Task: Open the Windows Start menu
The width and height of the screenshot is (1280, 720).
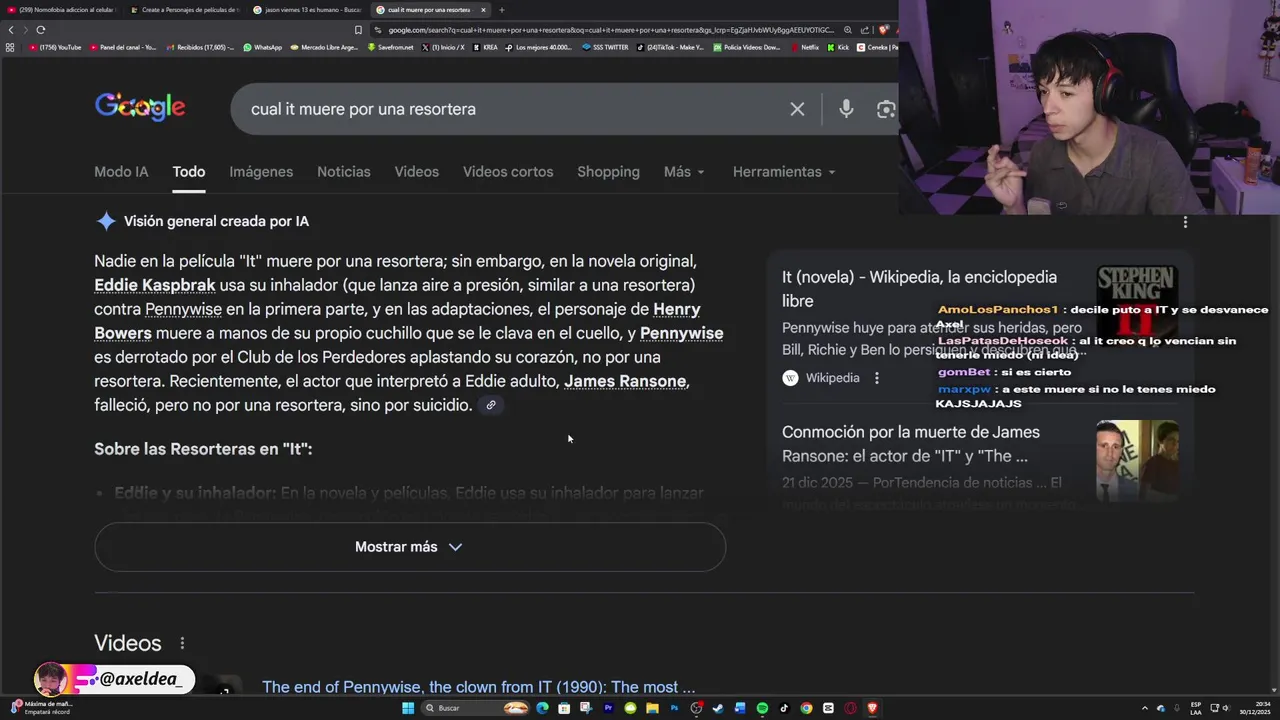Action: (408, 708)
